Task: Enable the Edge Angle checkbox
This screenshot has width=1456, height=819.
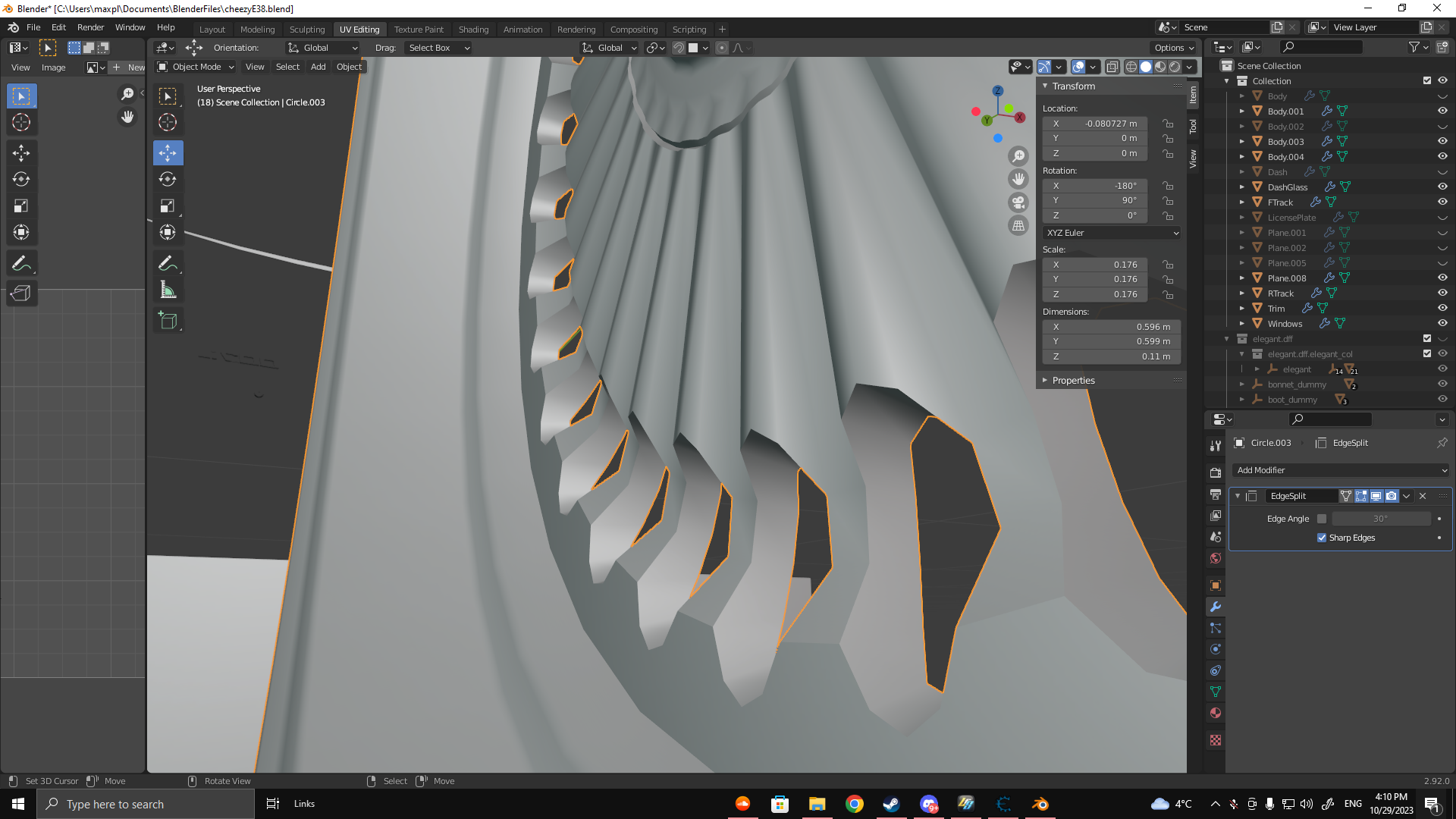Action: click(x=1322, y=519)
